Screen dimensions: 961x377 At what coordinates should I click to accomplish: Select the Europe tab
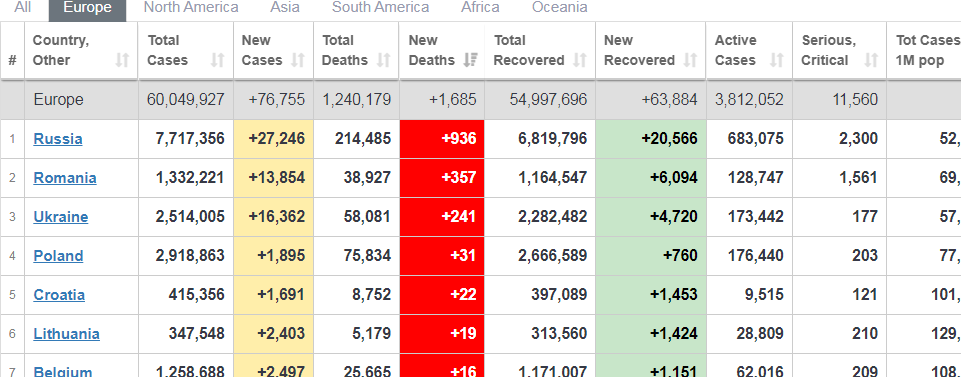(88, 9)
